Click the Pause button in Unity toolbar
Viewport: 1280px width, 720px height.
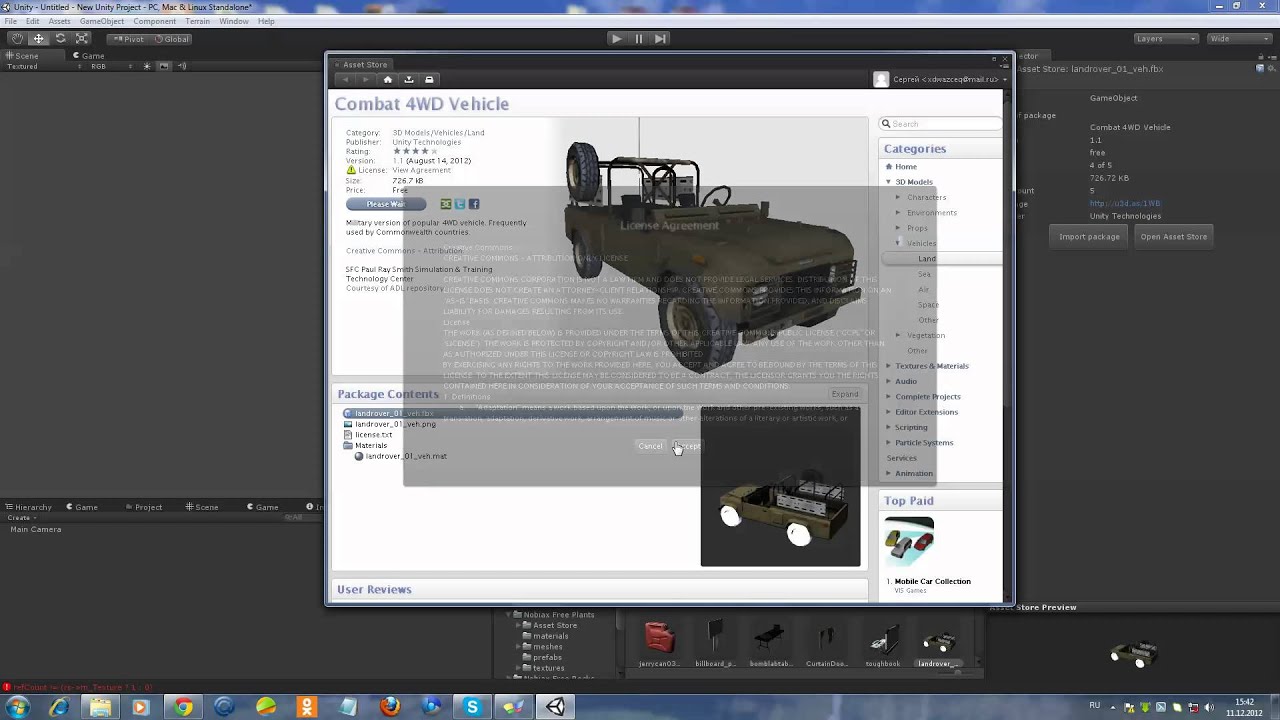638,38
